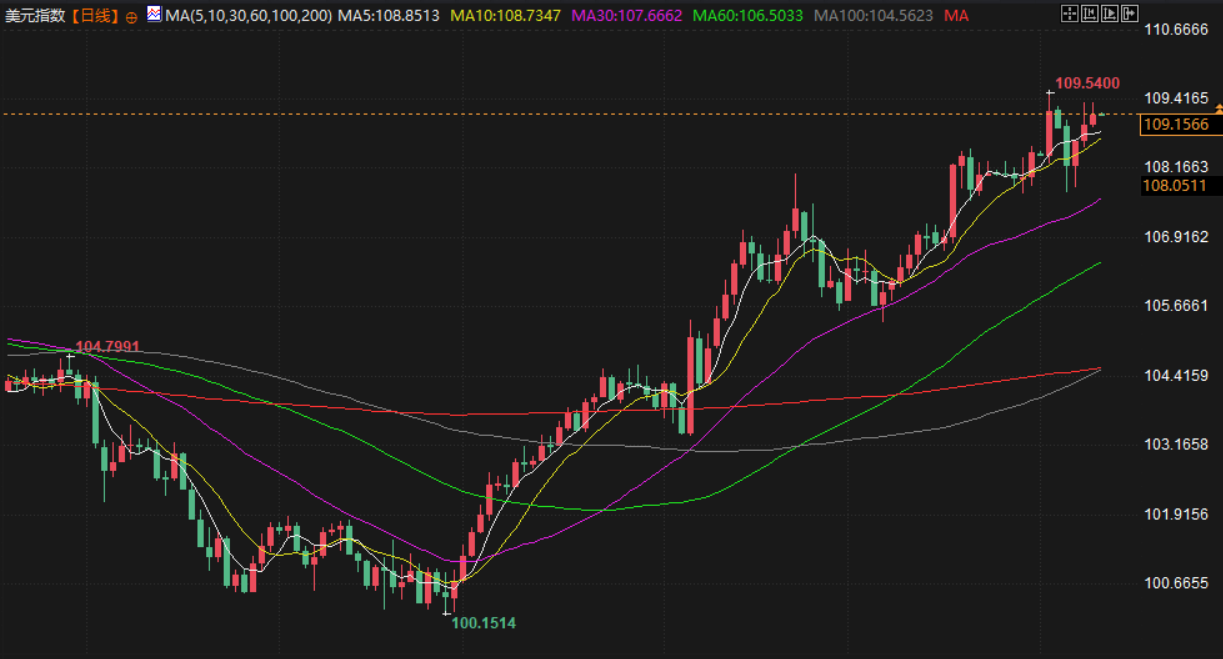Click the 109.5400 high price marker
This screenshot has width=1223, height=659.
point(1087,83)
